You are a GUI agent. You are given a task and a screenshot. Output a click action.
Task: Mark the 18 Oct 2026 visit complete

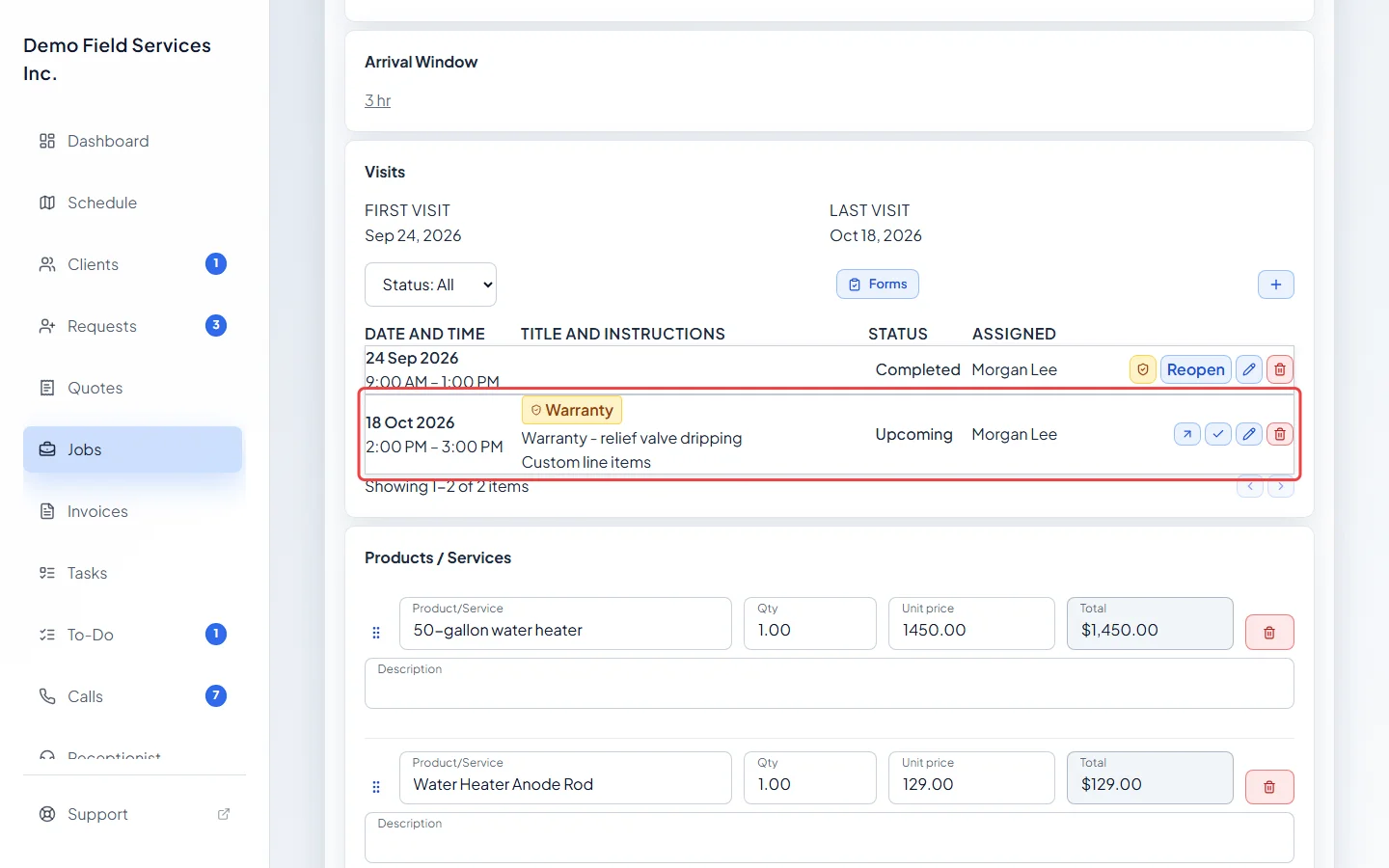tap(1218, 434)
